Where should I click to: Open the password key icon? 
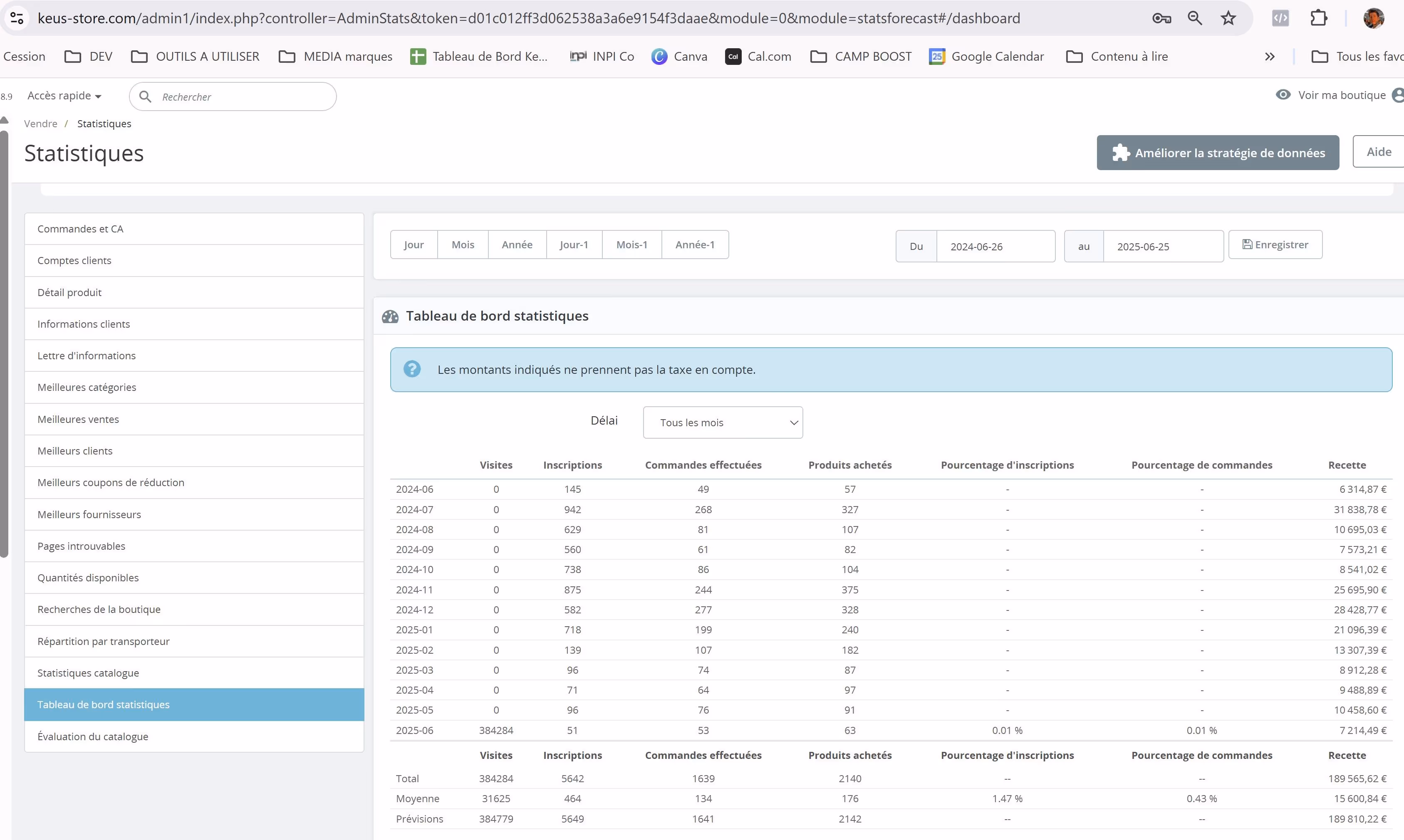[1161, 18]
